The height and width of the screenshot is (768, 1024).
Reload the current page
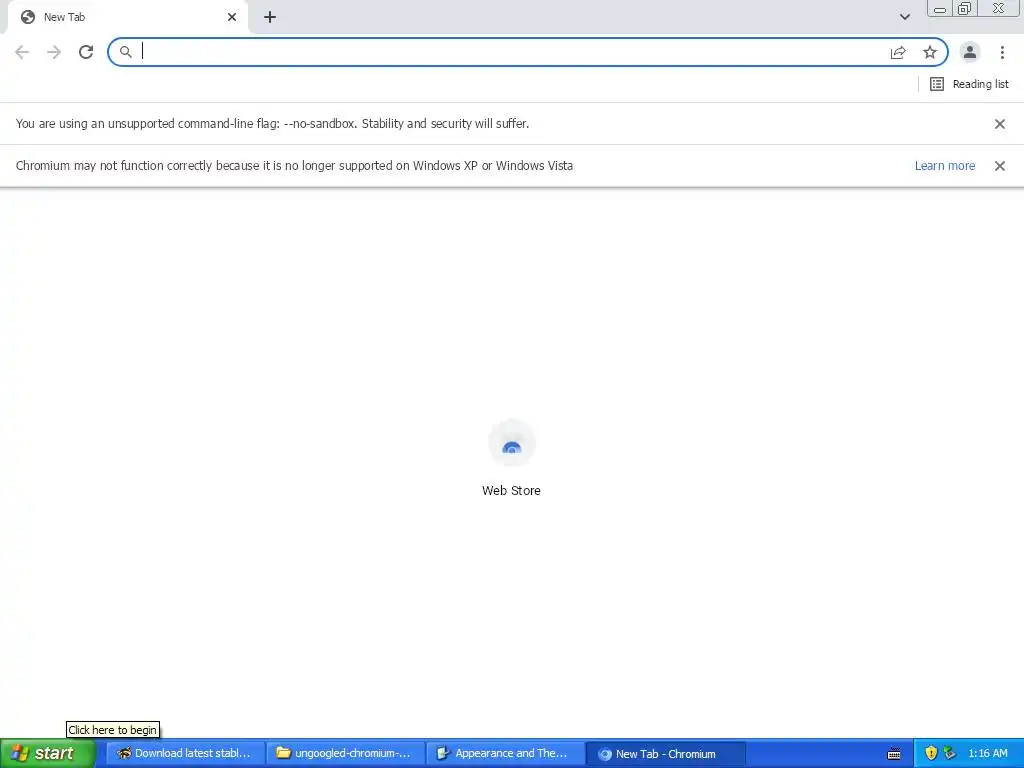pos(86,52)
